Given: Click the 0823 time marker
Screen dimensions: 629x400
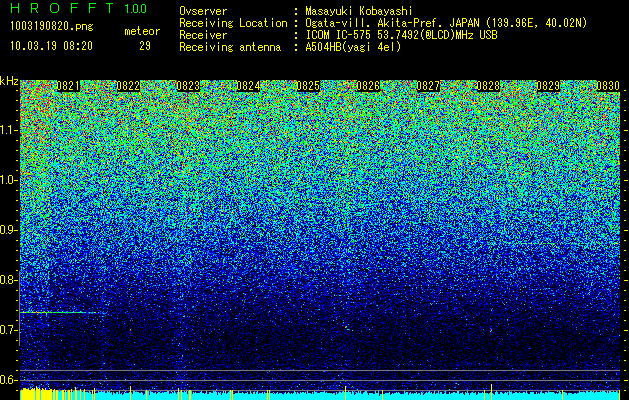Looking at the screenshot, I should (x=188, y=86).
